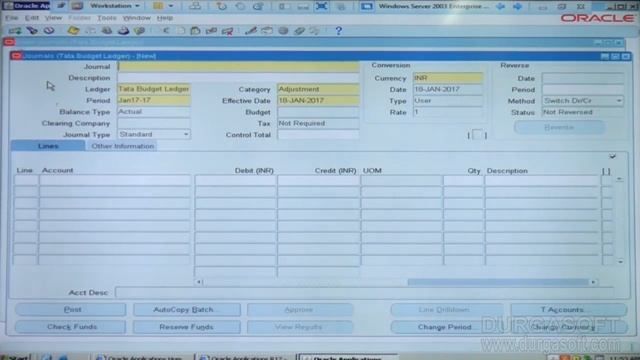Click the first row Account cell
The height and width of the screenshot is (360, 640).
115,180
